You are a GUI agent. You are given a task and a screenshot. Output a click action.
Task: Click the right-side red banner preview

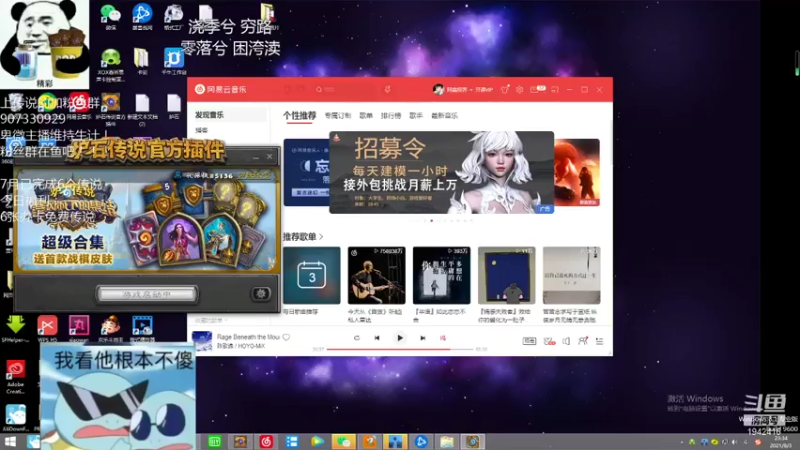(577, 172)
